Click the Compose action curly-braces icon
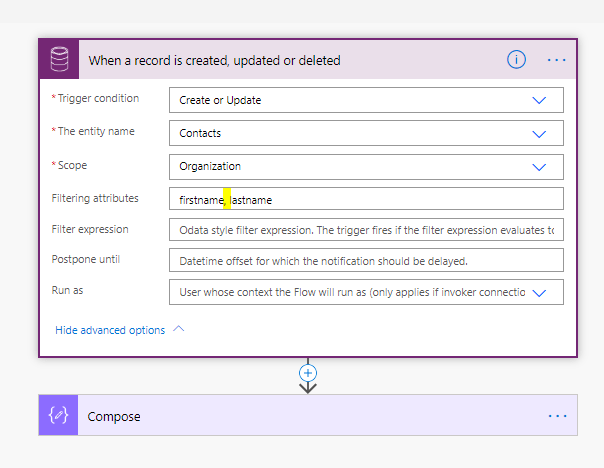604x468 pixels. click(59, 416)
